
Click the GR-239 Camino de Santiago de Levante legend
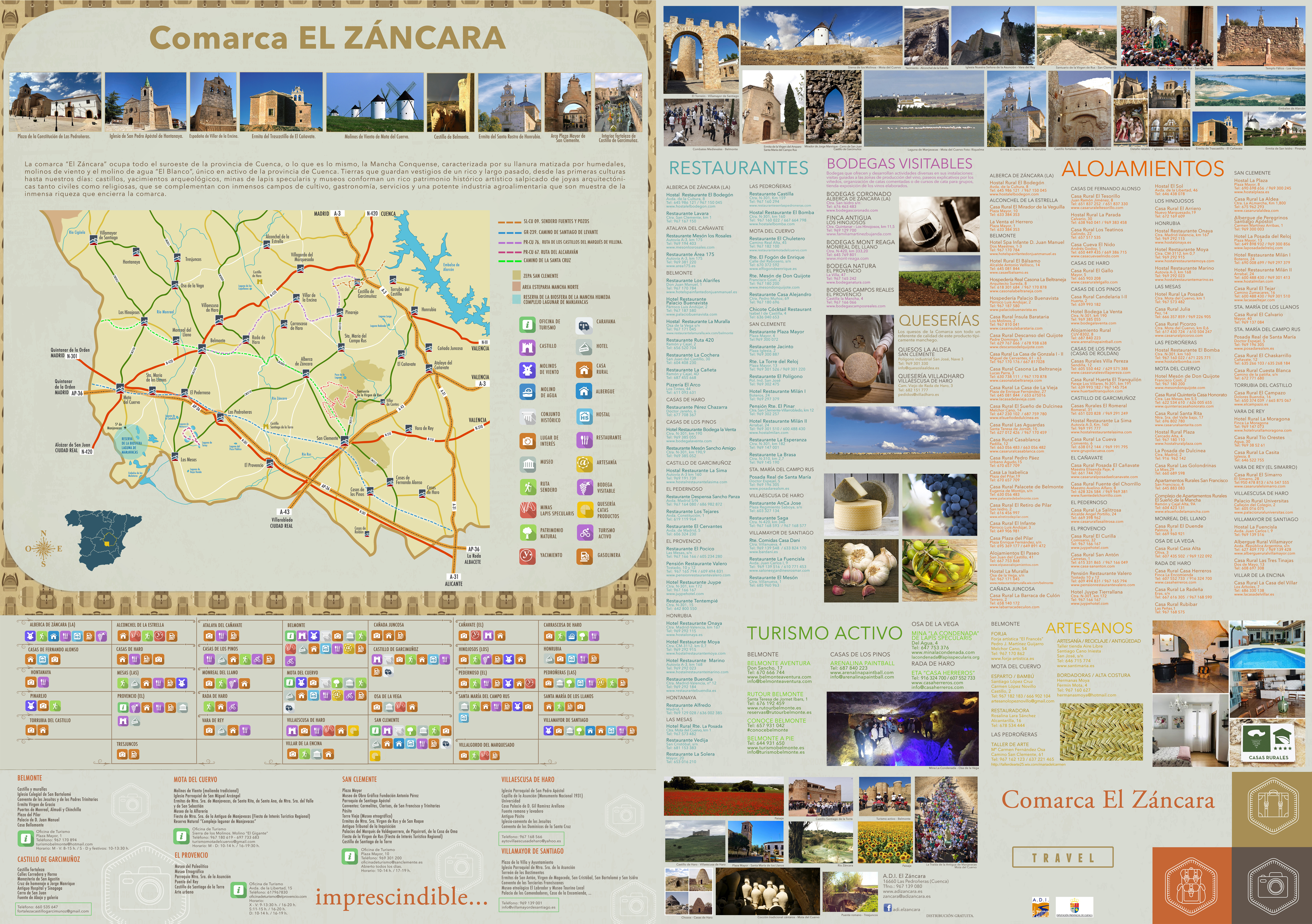coord(548,233)
